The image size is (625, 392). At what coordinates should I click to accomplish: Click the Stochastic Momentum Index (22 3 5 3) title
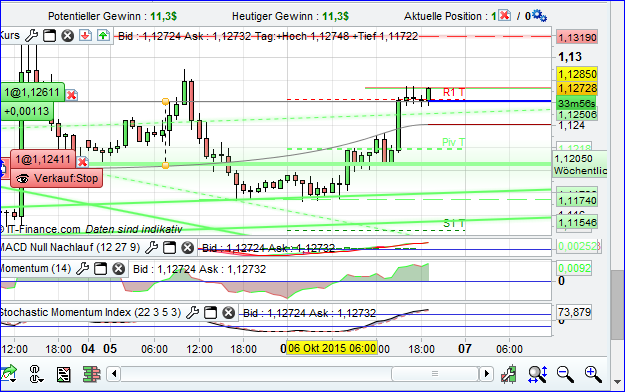tap(91, 312)
